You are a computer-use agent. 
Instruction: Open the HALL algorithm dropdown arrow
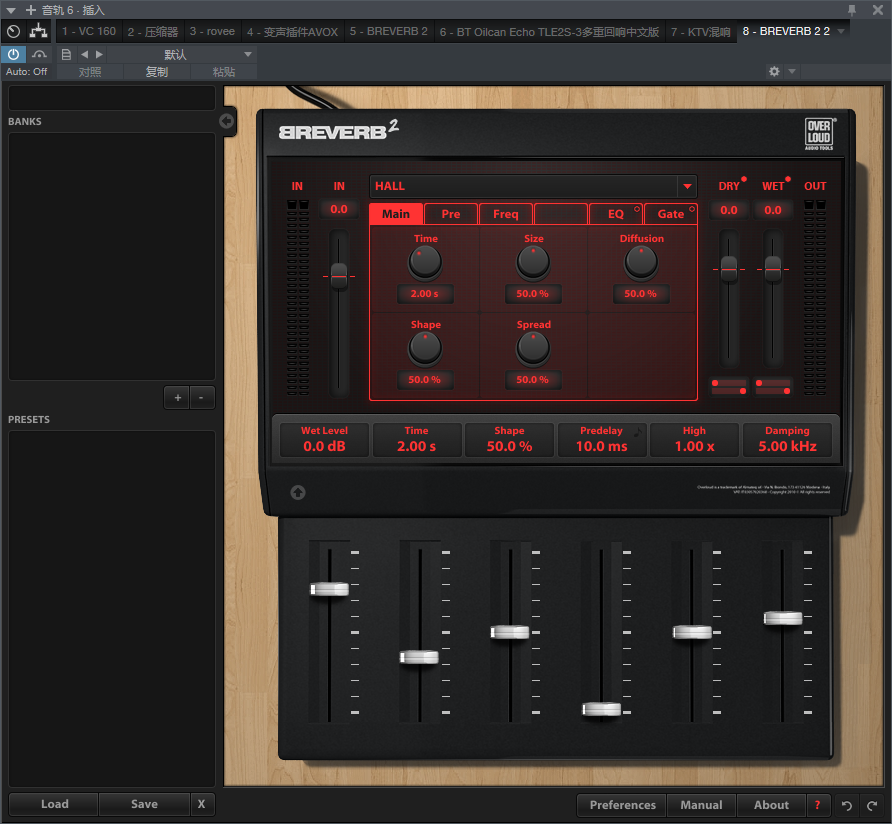click(687, 186)
